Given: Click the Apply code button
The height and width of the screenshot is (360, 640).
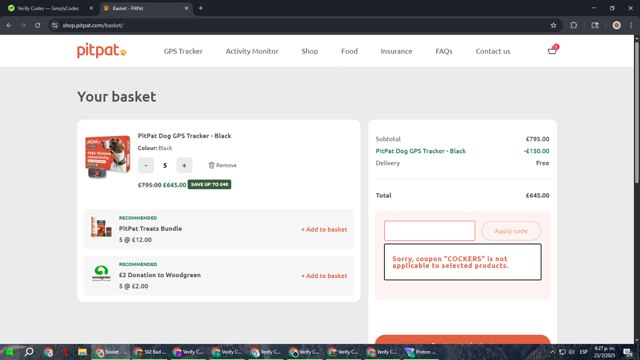Looking at the screenshot, I should (x=511, y=231).
